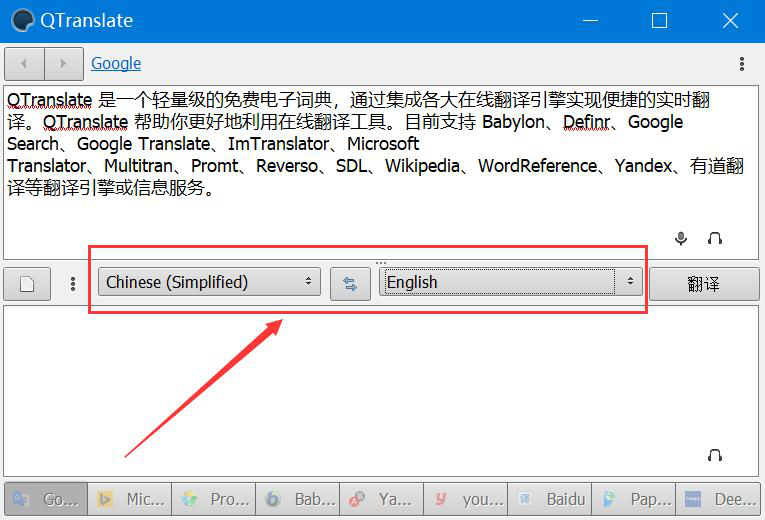
Task: Listen to translation with lower headphones icon
Action: click(x=715, y=456)
